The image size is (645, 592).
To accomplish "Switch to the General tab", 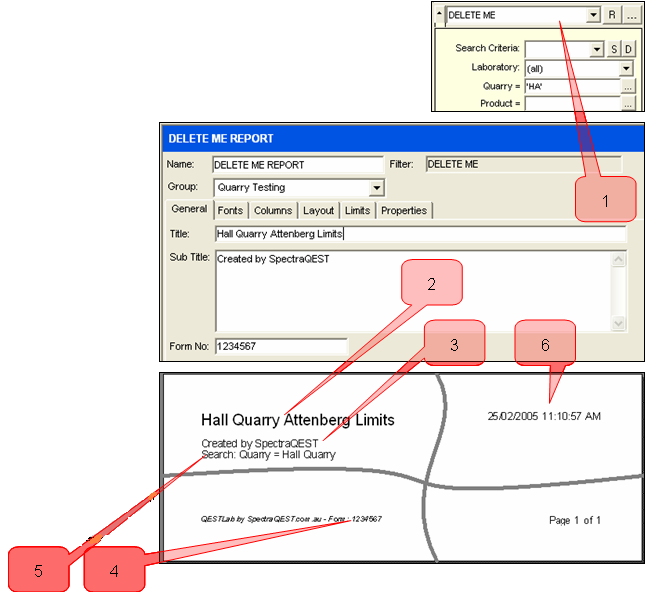I will (189, 210).
